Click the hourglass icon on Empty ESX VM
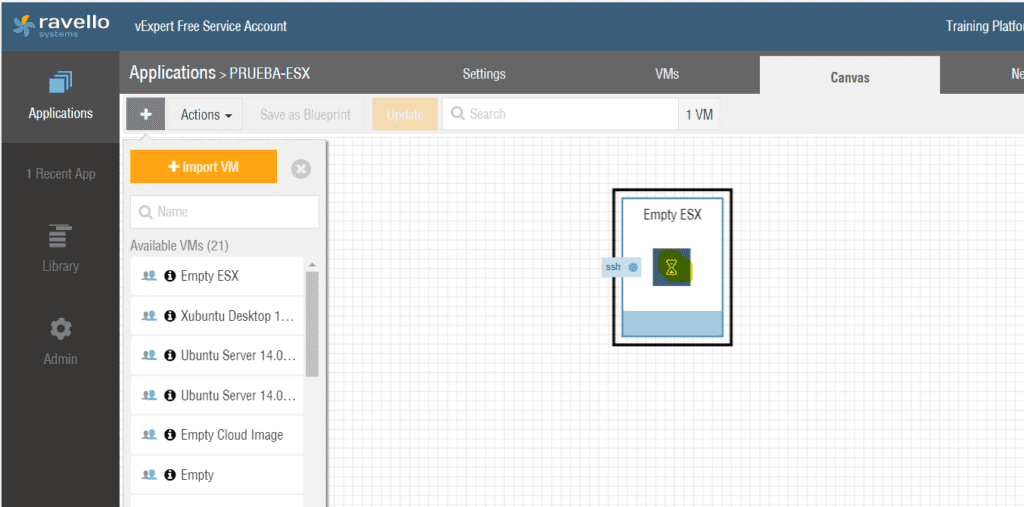 (x=671, y=267)
